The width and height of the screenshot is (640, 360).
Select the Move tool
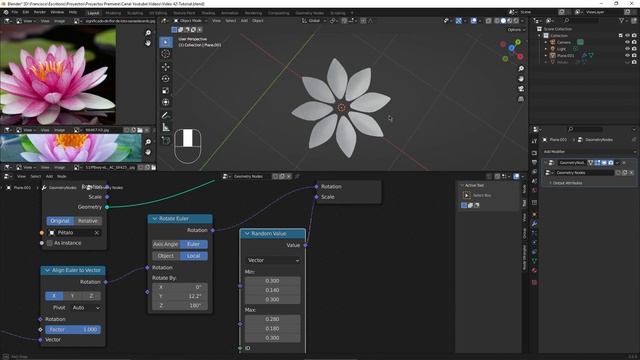click(166, 67)
